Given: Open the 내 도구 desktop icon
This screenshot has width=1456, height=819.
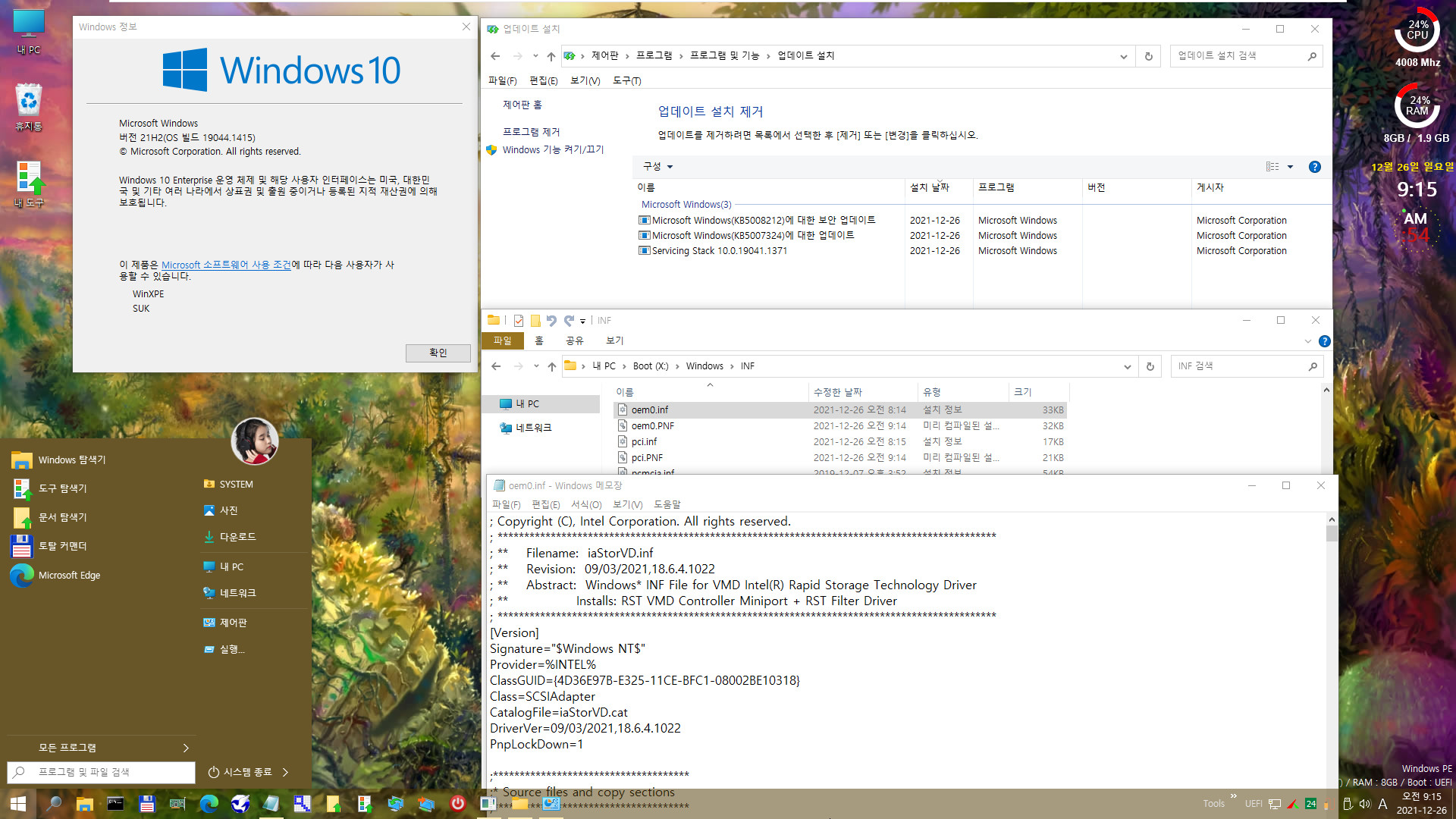Looking at the screenshot, I should point(29,184).
